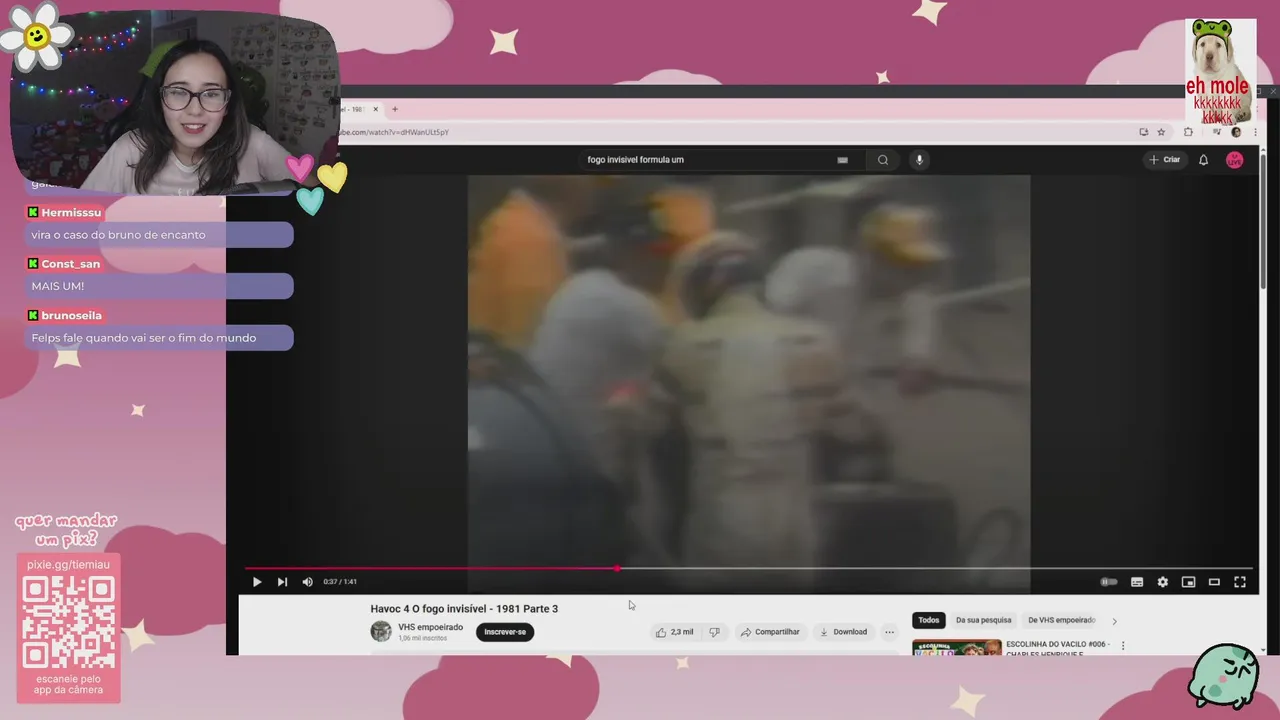The width and height of the screenshot is (1280, 720).
Task: Play the paused YouTube video
Action: 257,582
